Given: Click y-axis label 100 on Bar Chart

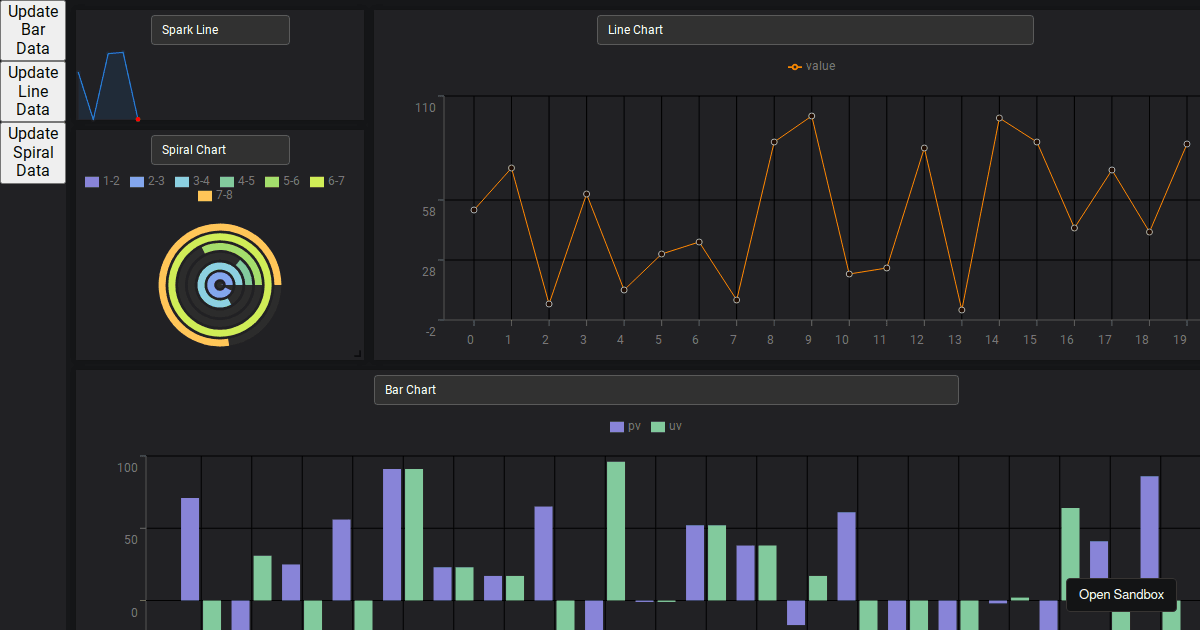Looking at the screenshot, I should tap(128, 467).
